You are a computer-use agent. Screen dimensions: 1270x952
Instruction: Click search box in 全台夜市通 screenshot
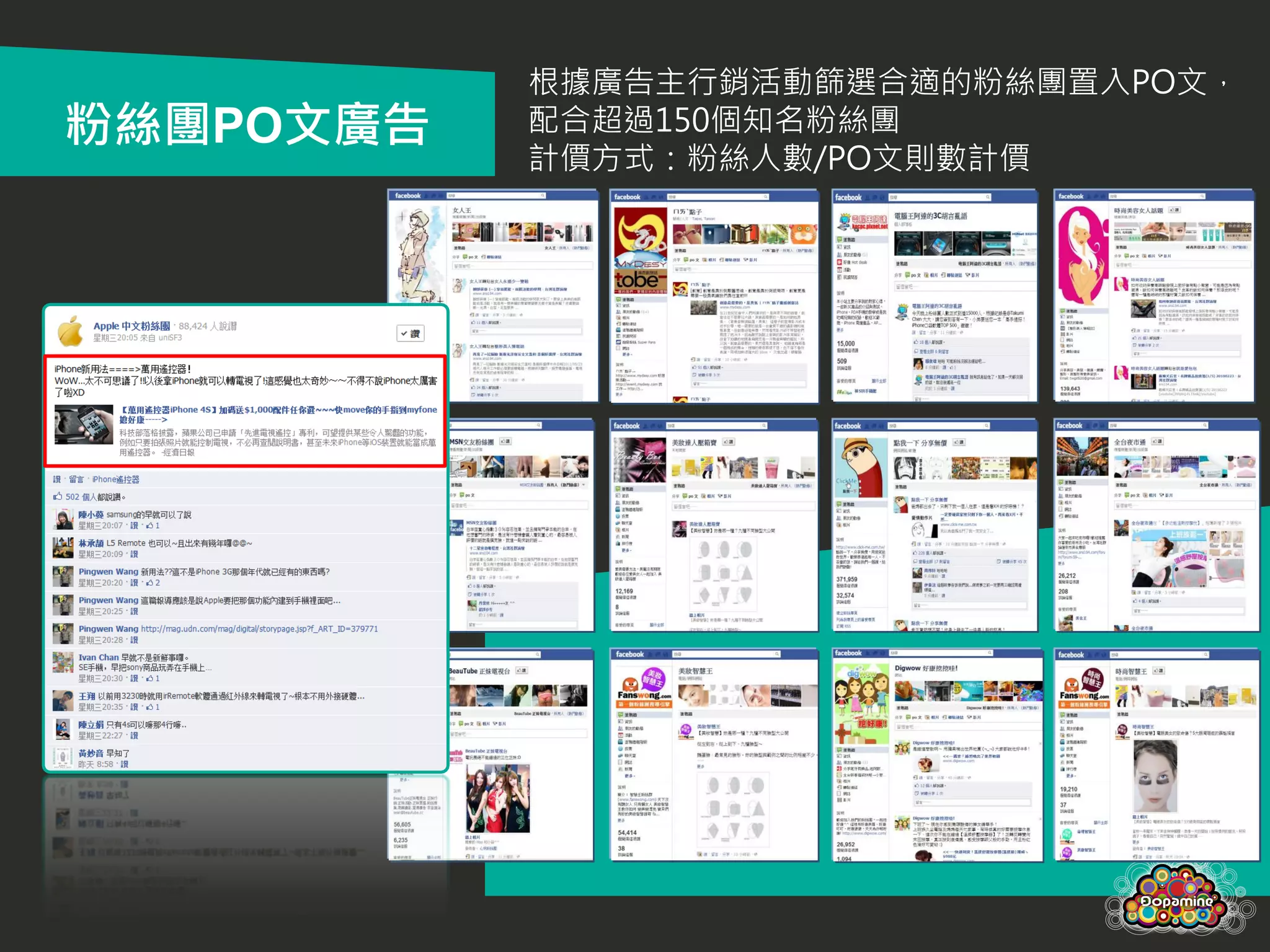1160,425
